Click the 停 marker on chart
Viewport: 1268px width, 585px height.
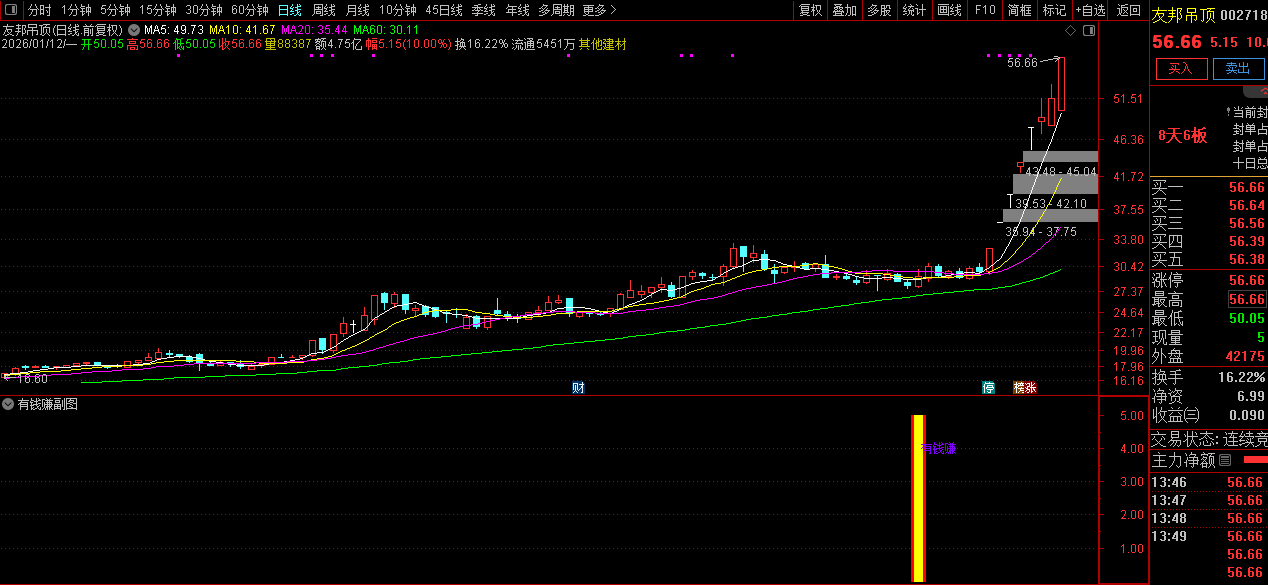[x=989, y=388]
